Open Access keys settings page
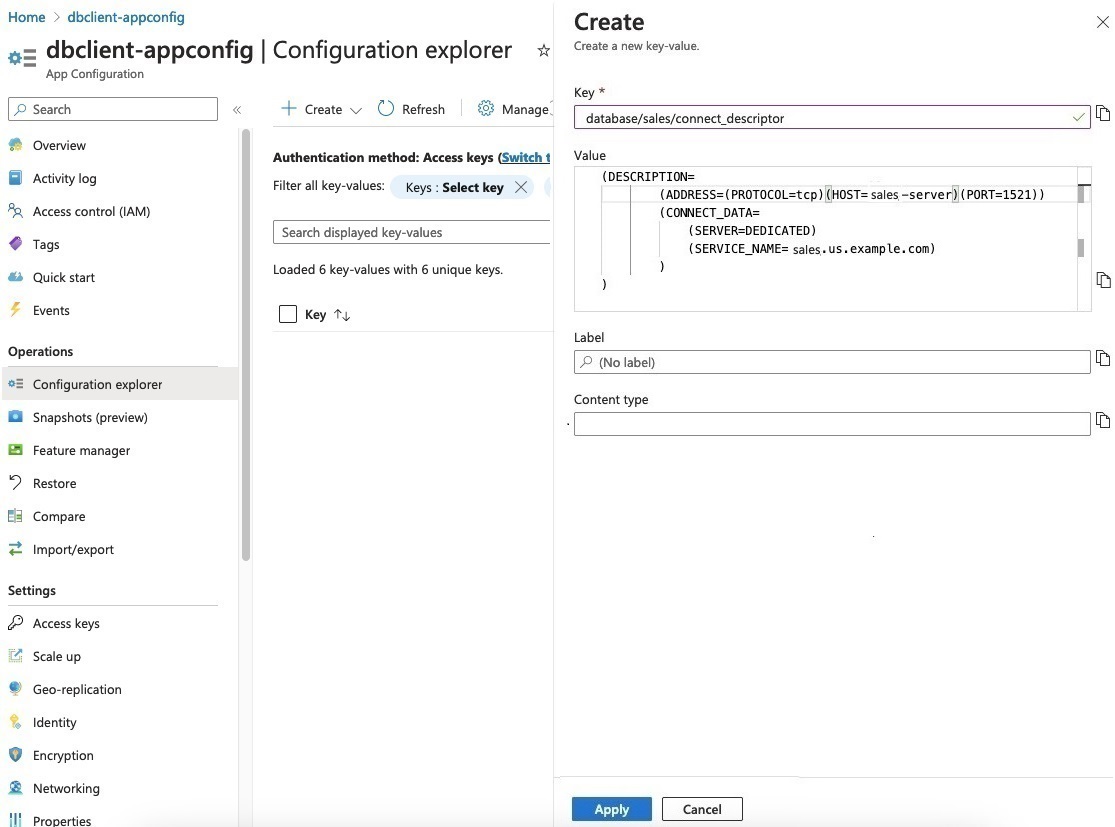The height and width of the screenshot is (827, 1115). pyautogui.click(x=66, y=623)
